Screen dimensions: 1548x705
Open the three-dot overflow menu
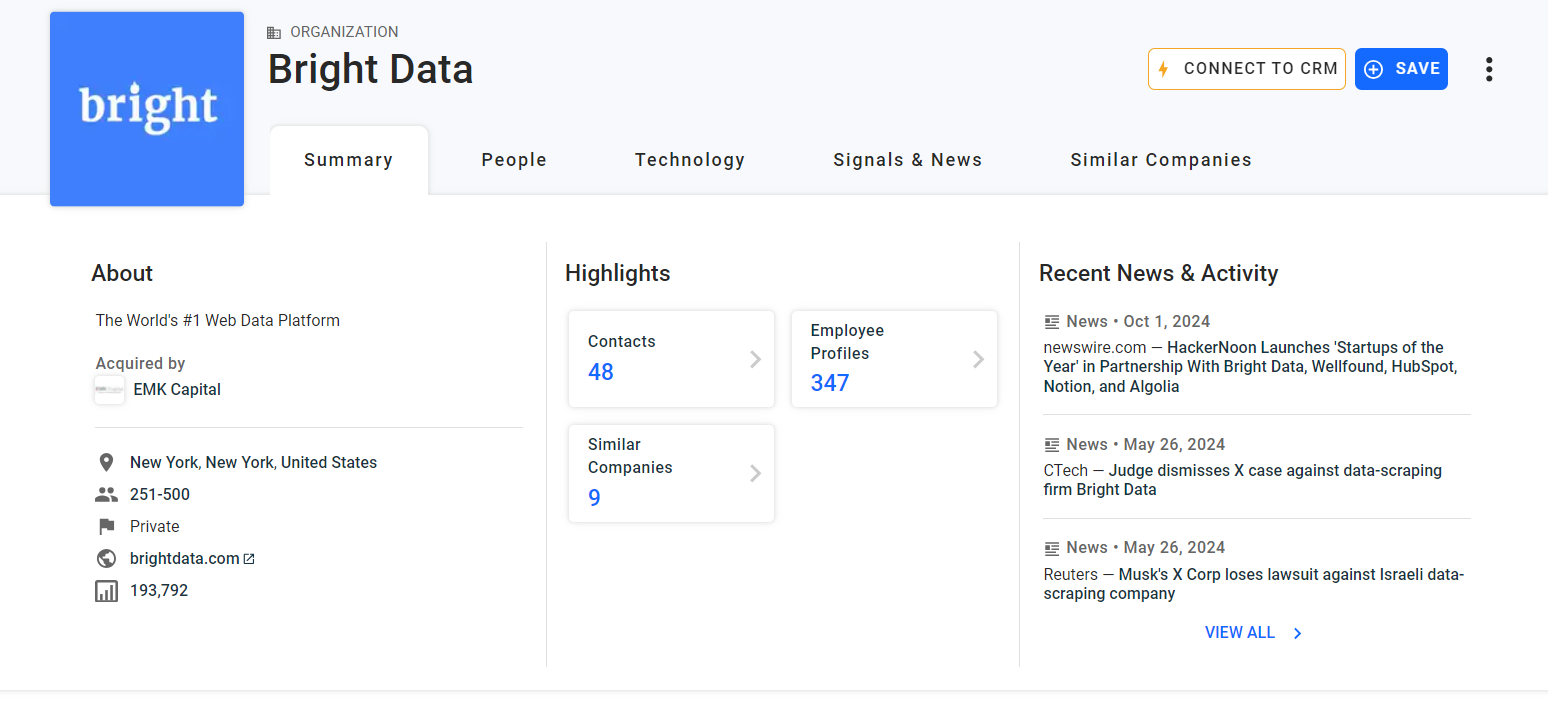pyautogui.click(x=1489, y=69)
